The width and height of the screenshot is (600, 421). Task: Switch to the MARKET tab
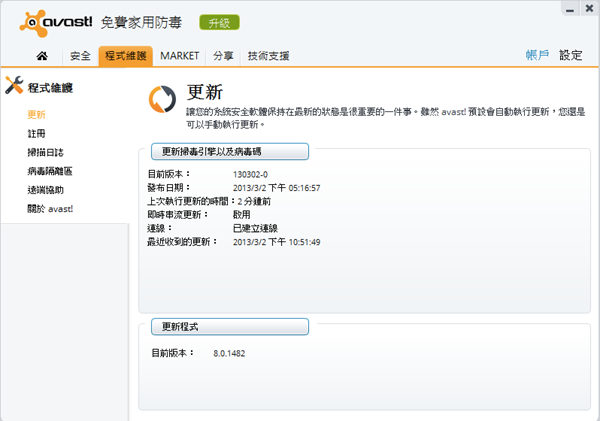pos(180,56)
